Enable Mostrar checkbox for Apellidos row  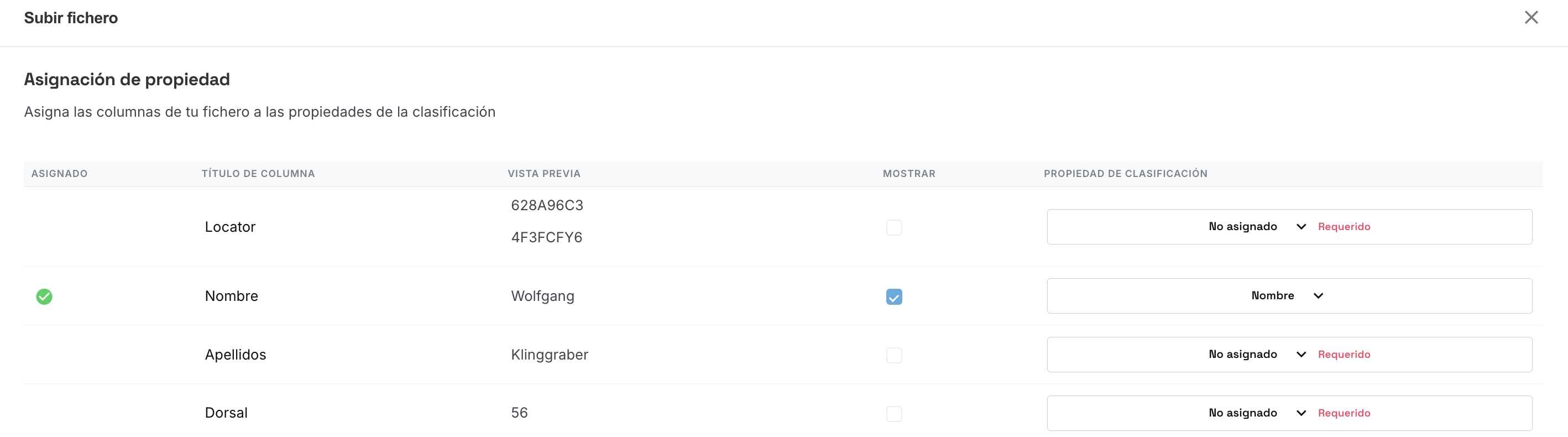coord(893,355)
